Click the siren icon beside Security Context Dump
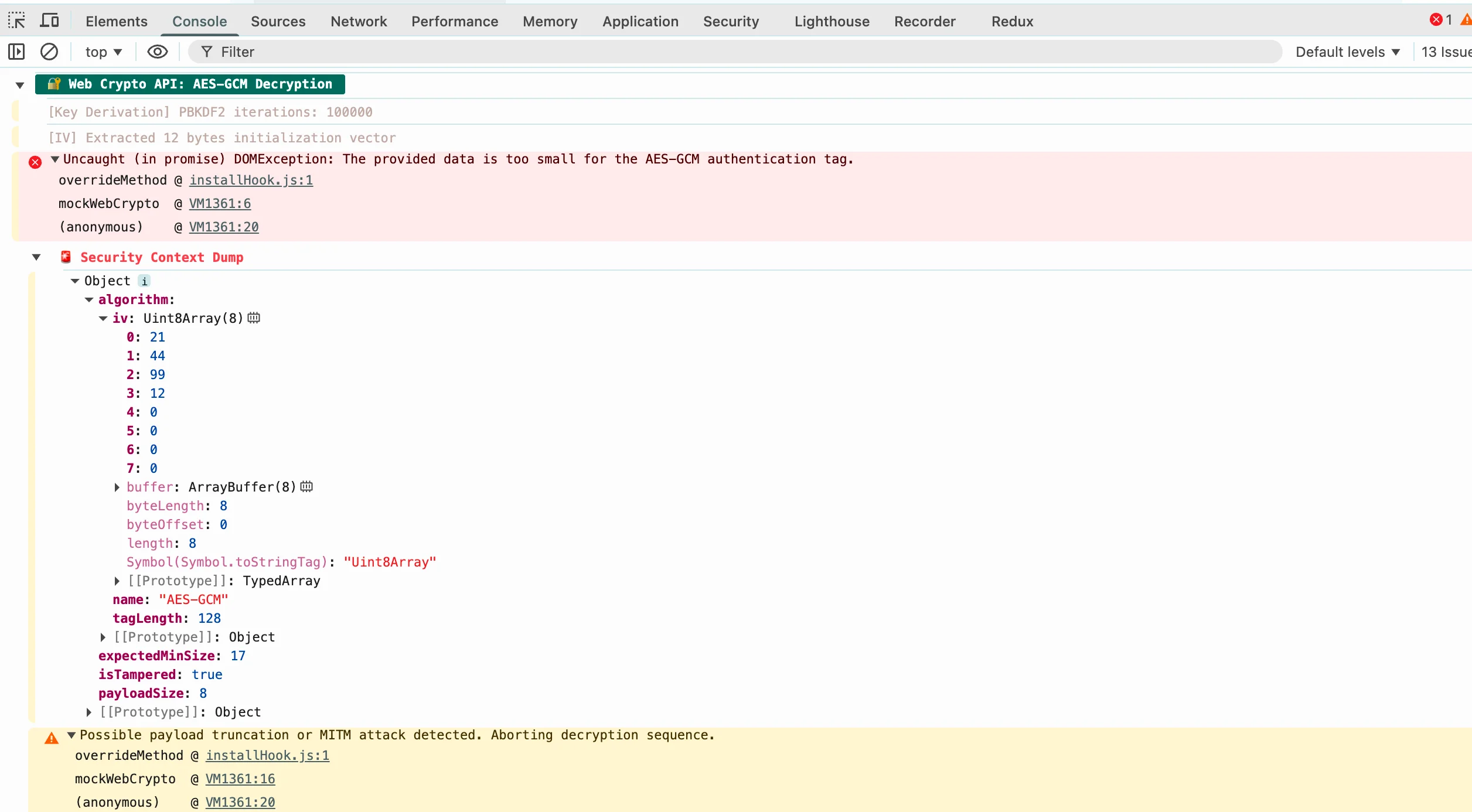The image size is (1472, 812). click(66, 257)
